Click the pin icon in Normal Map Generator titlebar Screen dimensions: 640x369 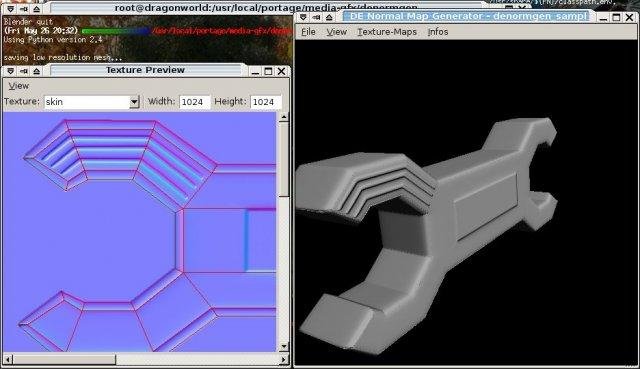[316, 17]
